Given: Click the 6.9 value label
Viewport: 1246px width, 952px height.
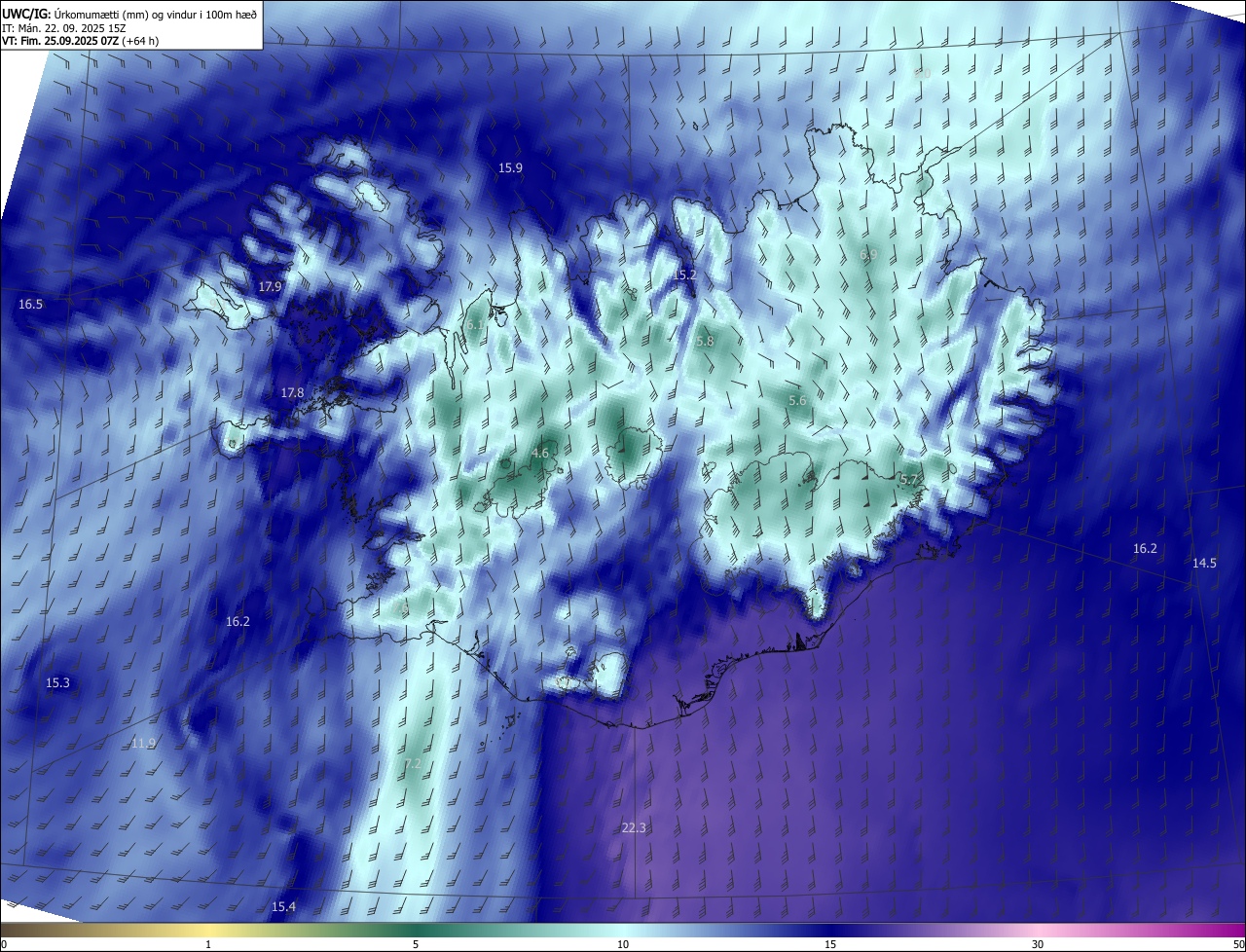Looking at the screenshot, I should 868,254.
